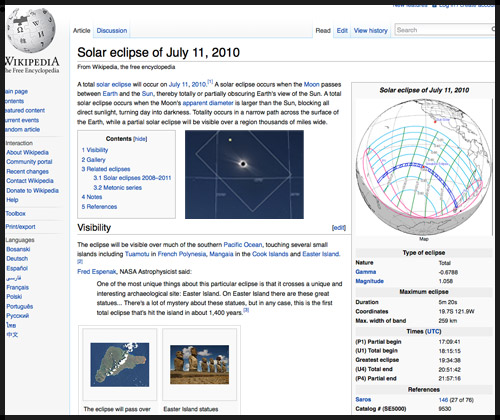Switch to Polski language version
The height and width of the screenshot is (420, 500).
coord(14,297)
